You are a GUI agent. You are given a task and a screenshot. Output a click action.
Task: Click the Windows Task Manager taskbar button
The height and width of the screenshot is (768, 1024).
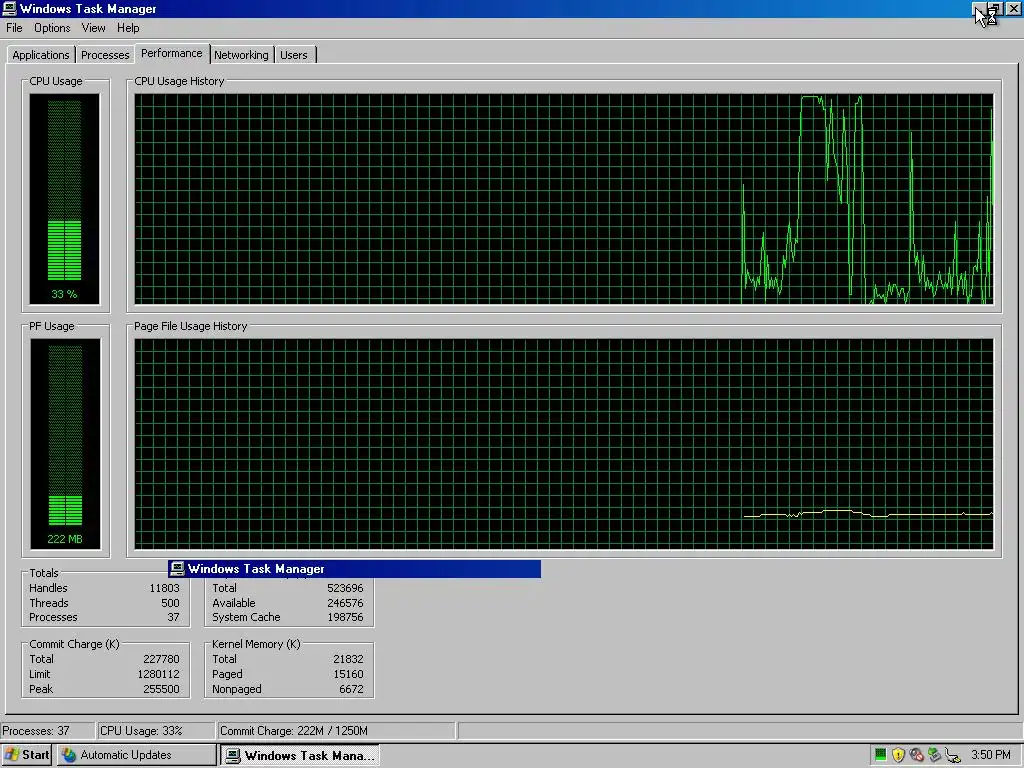point(300,756)
